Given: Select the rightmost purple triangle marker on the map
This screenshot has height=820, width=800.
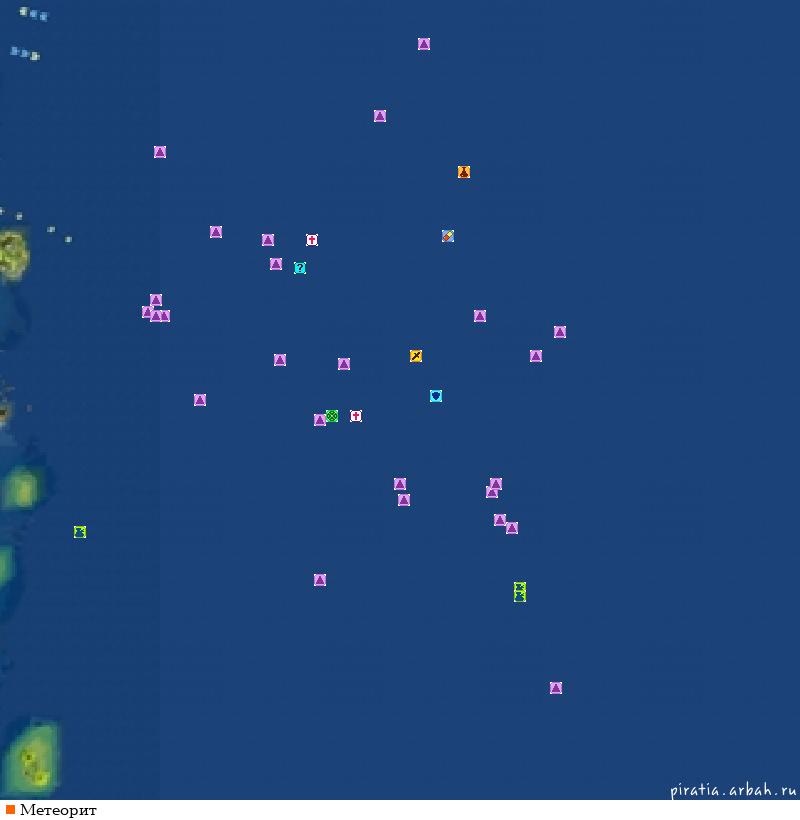Looking at the screenshot, I should [559, 332].
